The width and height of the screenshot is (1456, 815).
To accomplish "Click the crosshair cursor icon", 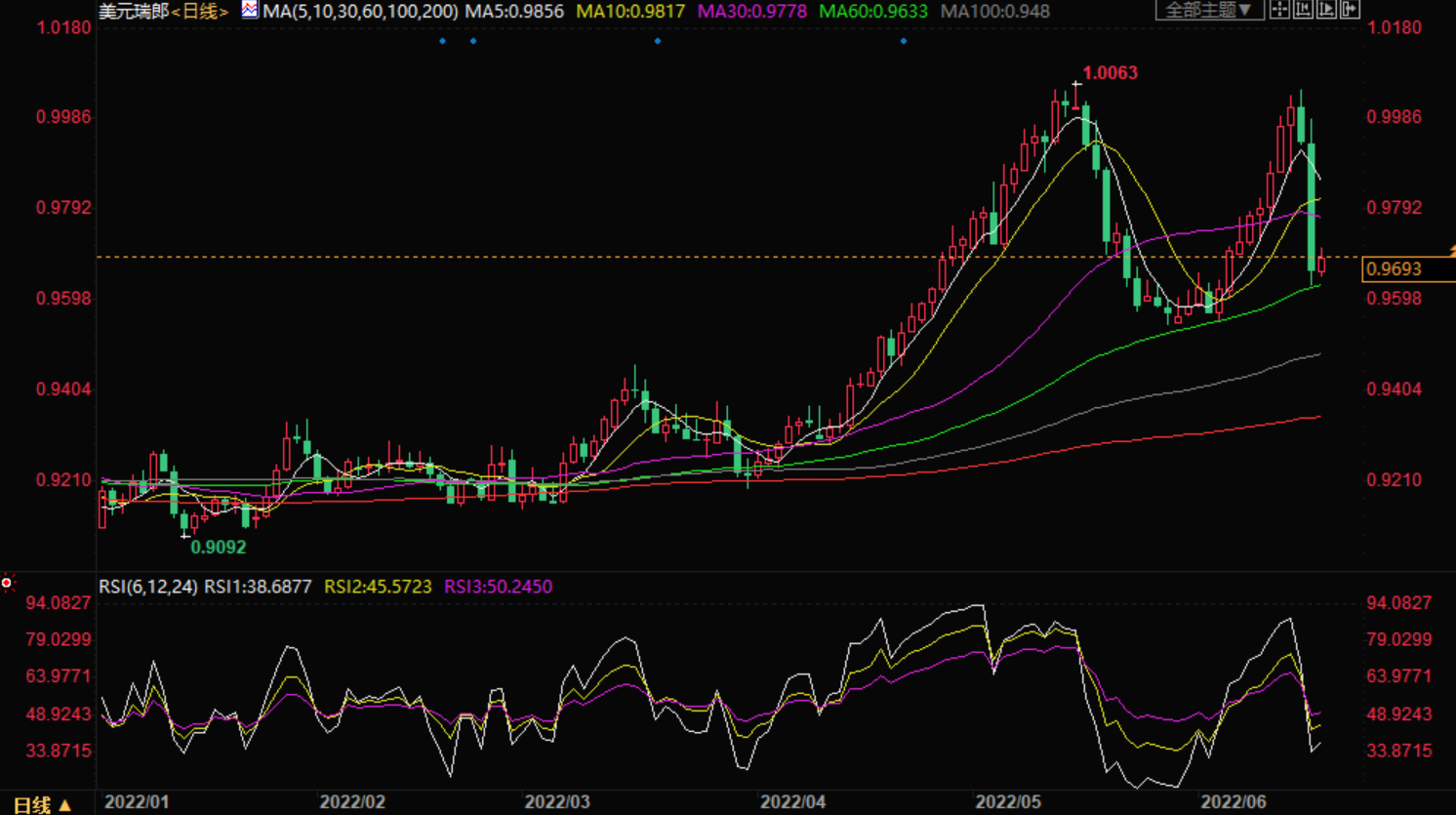I will pyautogui.click(x=1279, y=10).
